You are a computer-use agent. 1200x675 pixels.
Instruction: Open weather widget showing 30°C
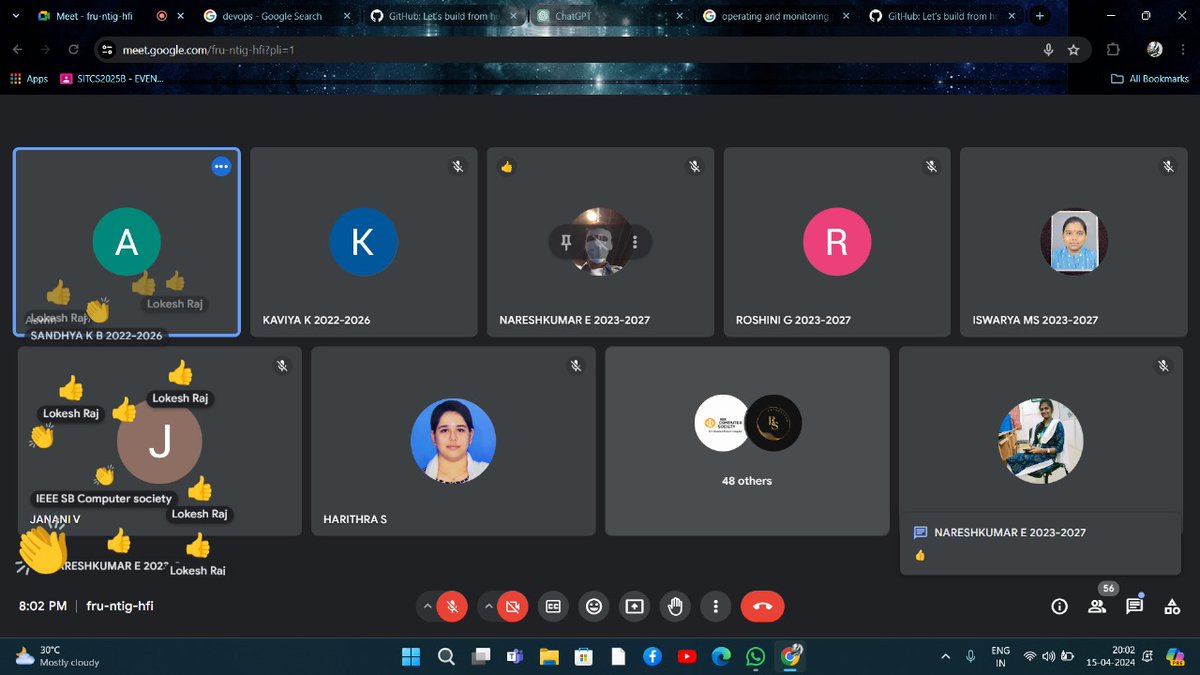[57, 656]
